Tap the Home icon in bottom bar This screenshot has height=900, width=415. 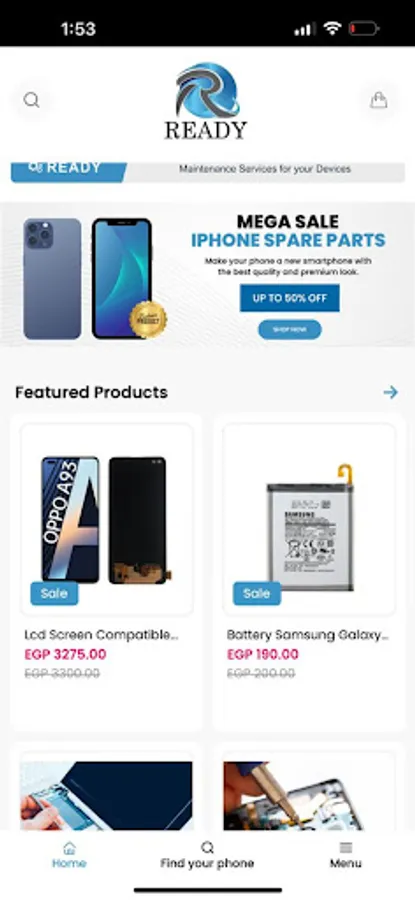69,848
